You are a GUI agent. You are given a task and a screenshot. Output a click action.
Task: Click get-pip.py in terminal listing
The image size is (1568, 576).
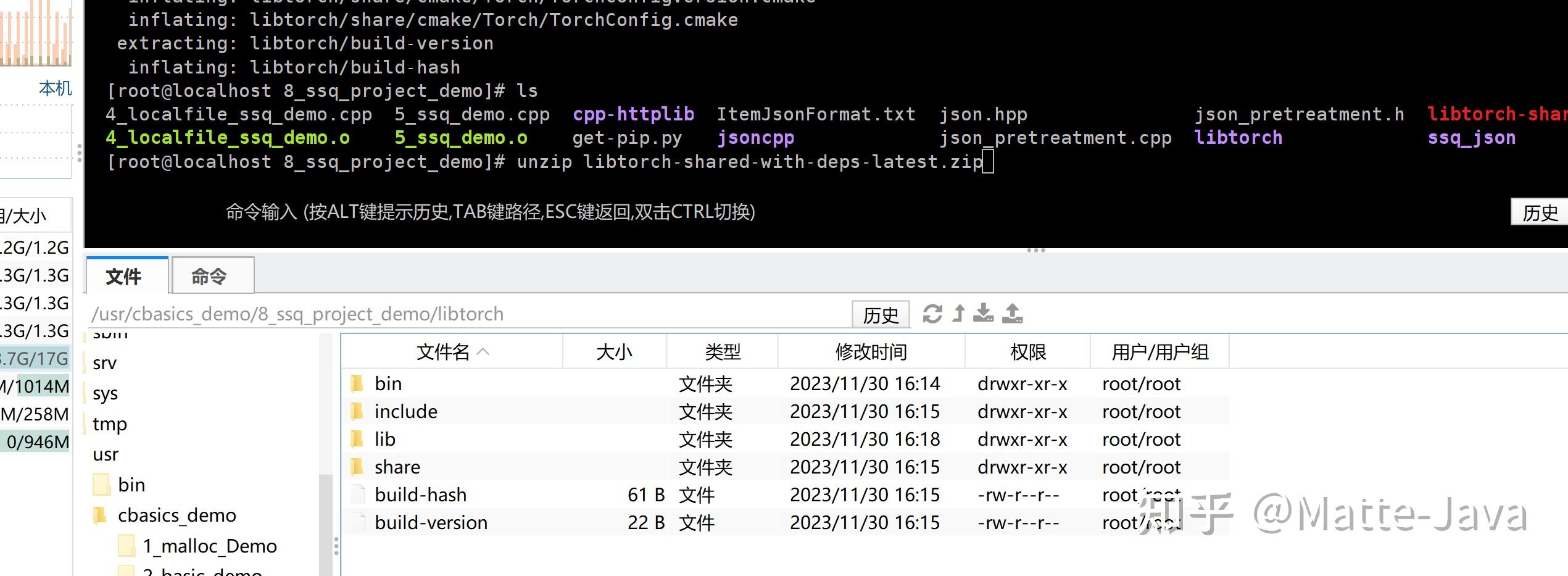627,138
